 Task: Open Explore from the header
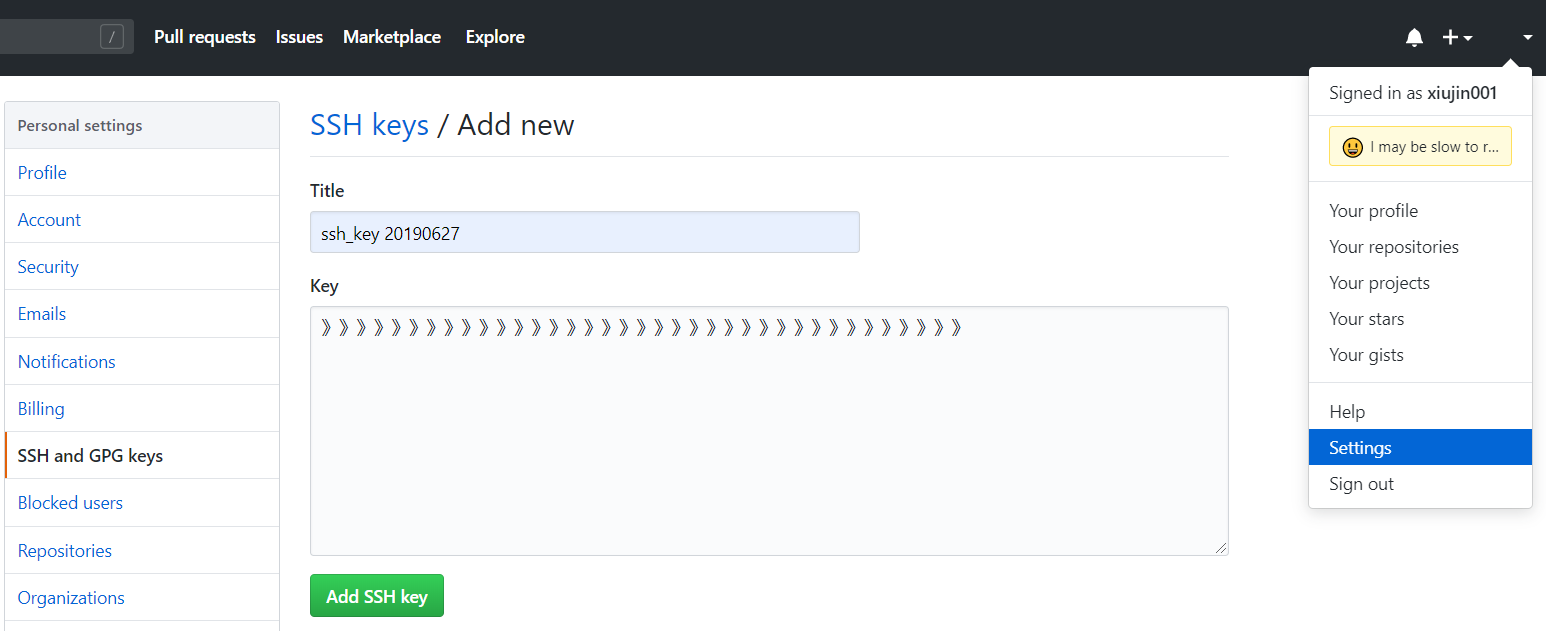point(495,37)
